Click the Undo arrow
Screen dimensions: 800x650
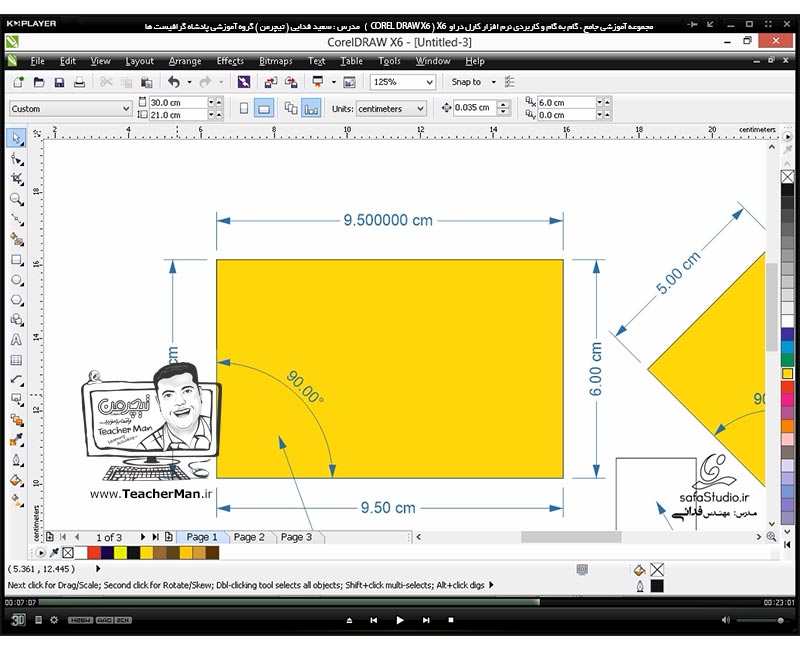(174, 82)
